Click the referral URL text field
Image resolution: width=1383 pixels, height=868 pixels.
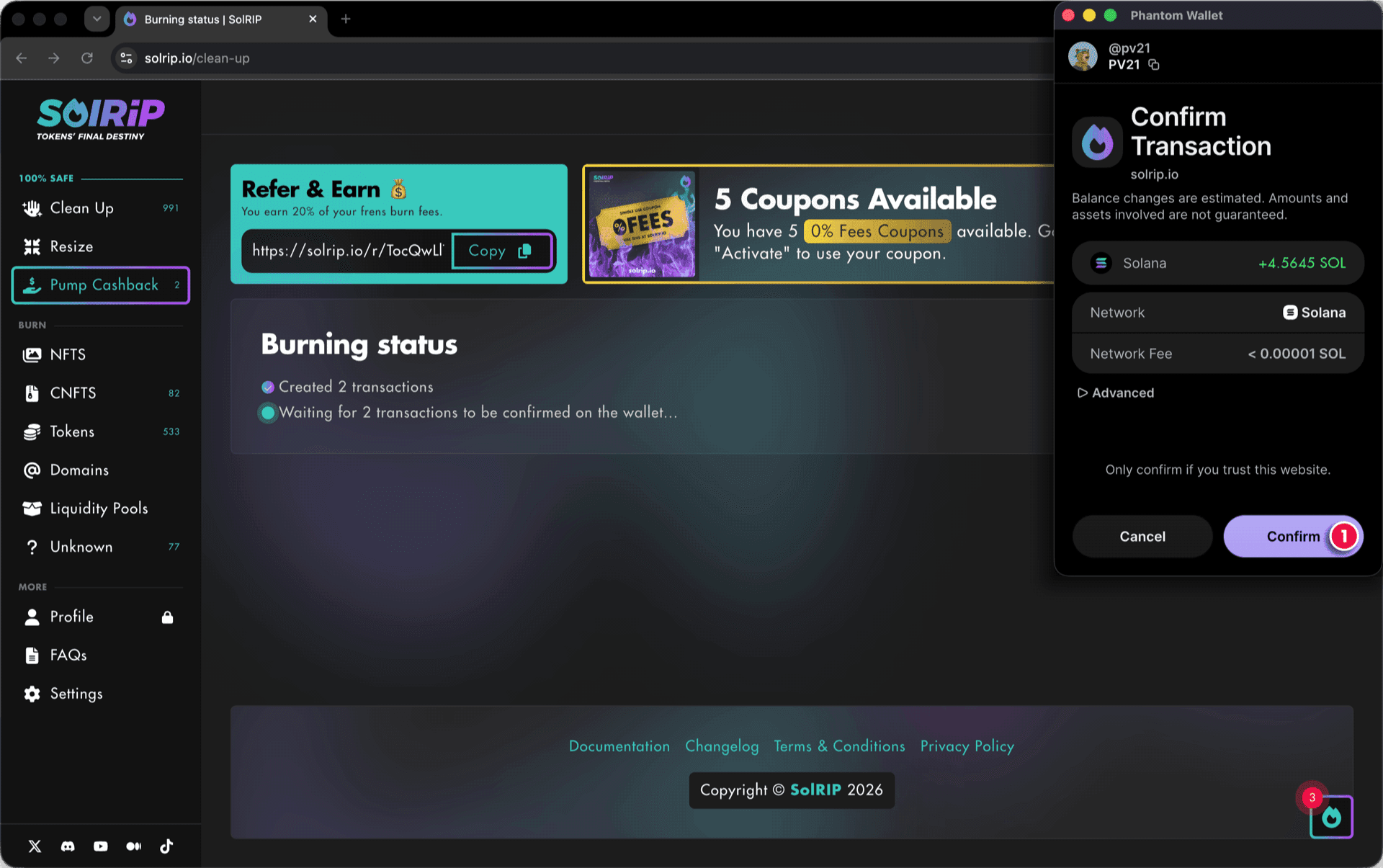[347, 251]
